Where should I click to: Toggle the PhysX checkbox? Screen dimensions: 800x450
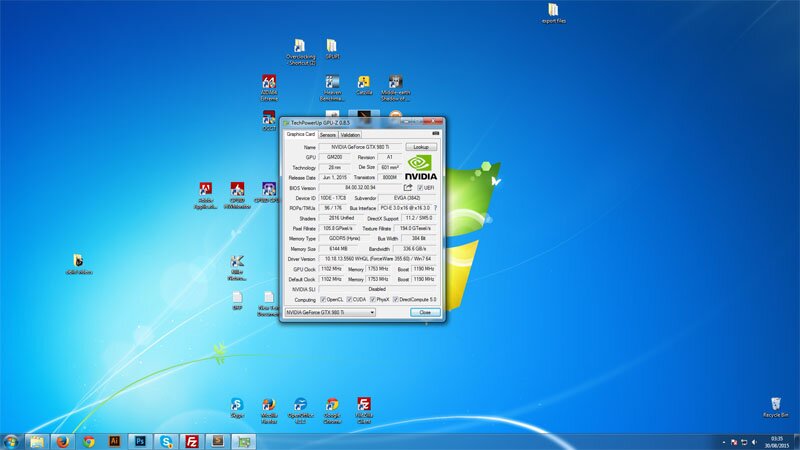click(x=373, y=299)
